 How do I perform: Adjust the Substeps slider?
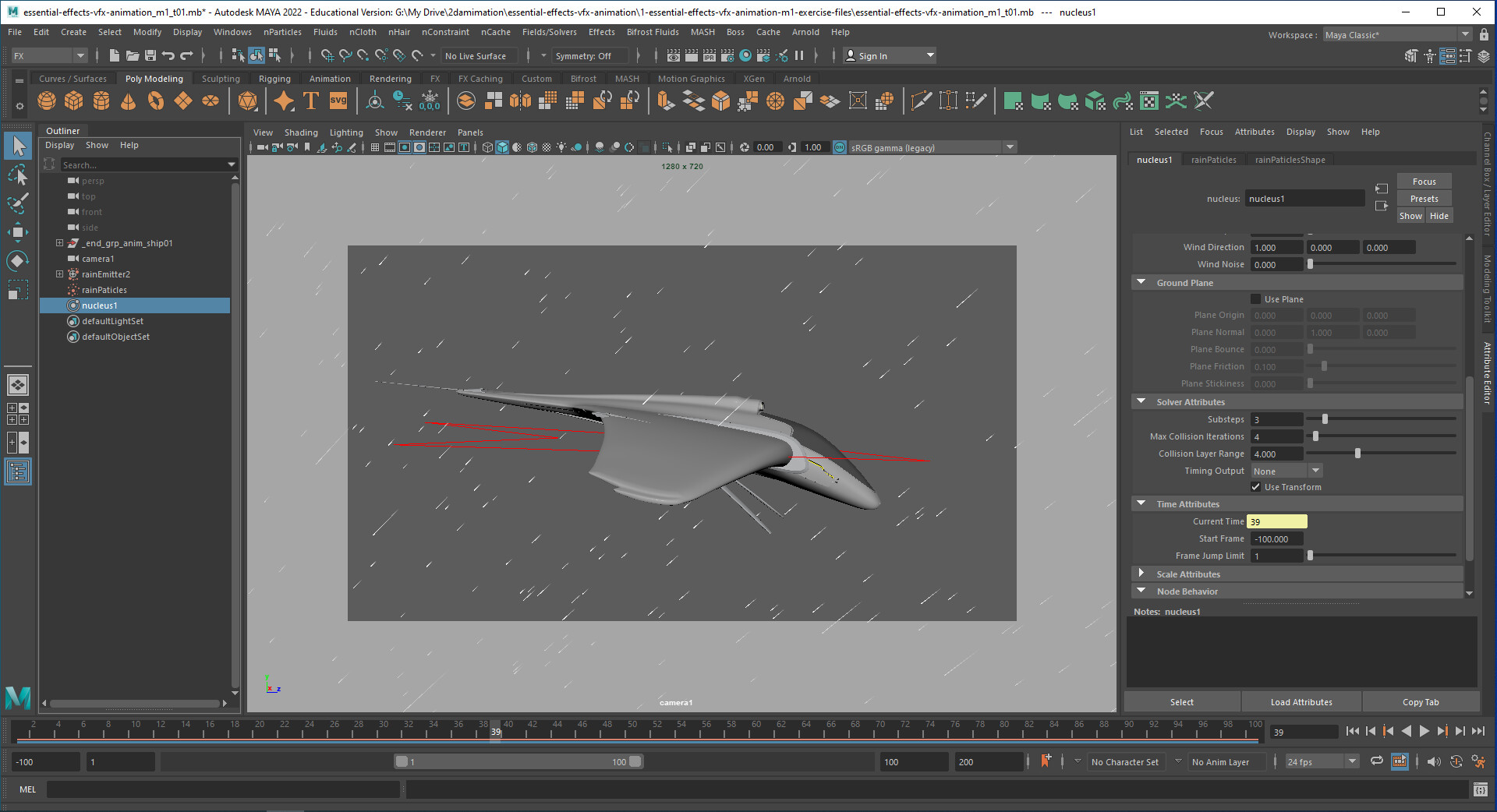[1325, 419]
